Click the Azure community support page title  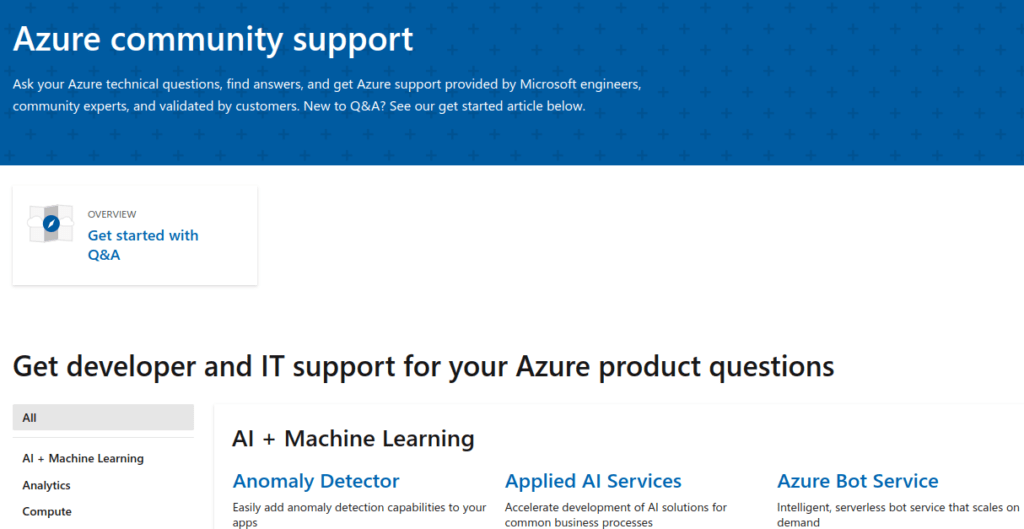(x=213, y=39)
